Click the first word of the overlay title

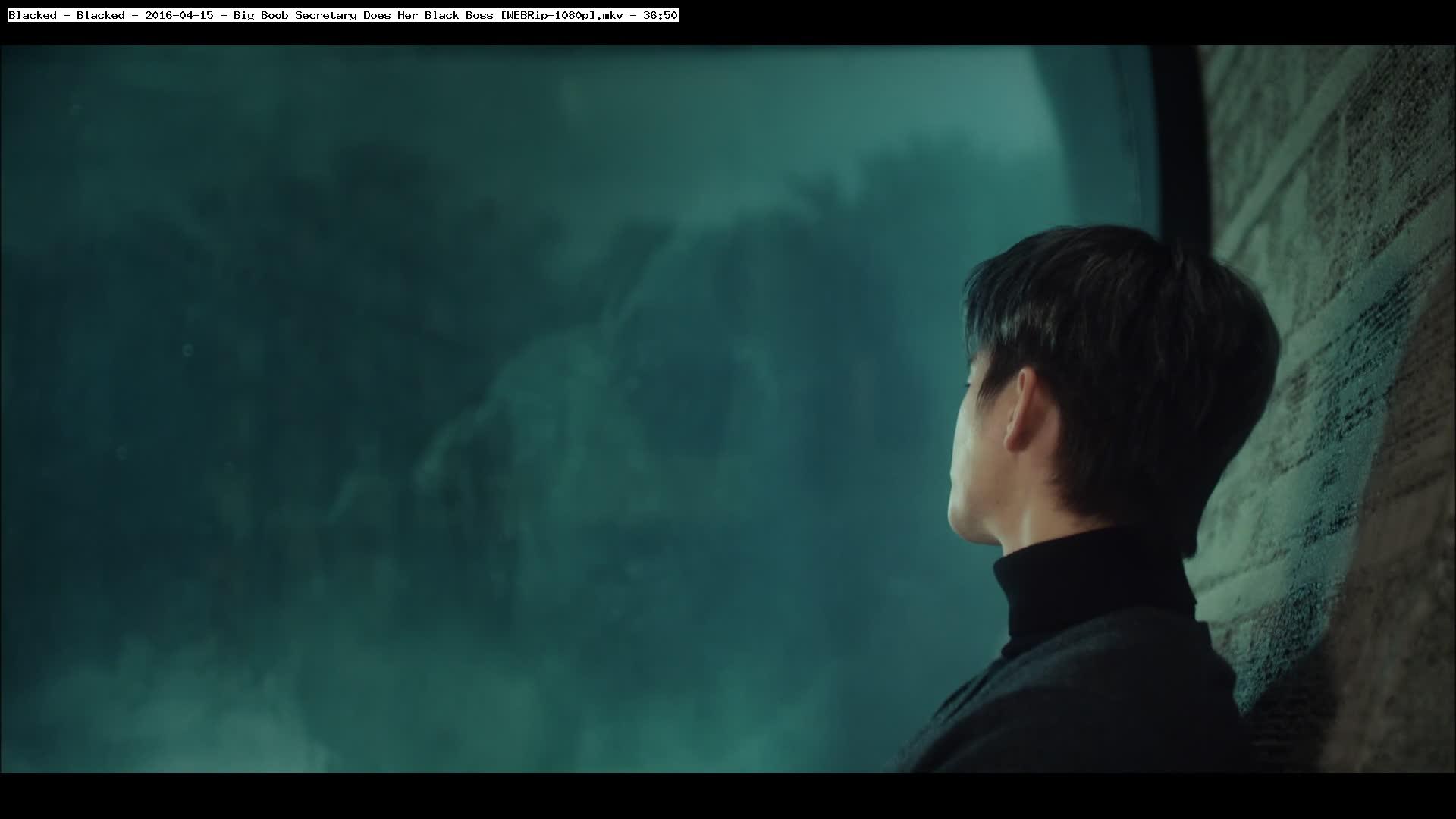coord(32,15)
